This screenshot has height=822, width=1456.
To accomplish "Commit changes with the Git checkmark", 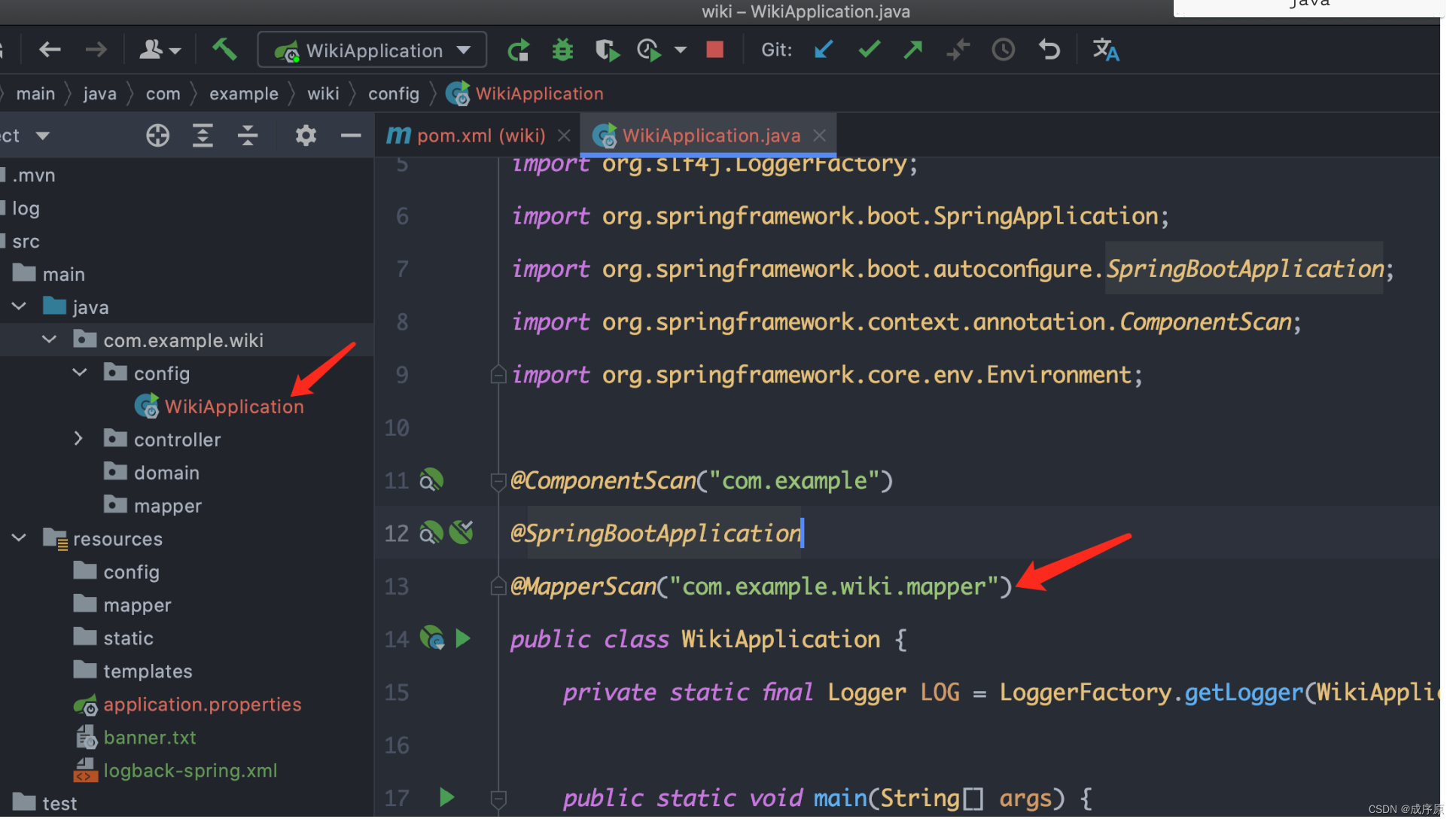I will click(869, 50).
